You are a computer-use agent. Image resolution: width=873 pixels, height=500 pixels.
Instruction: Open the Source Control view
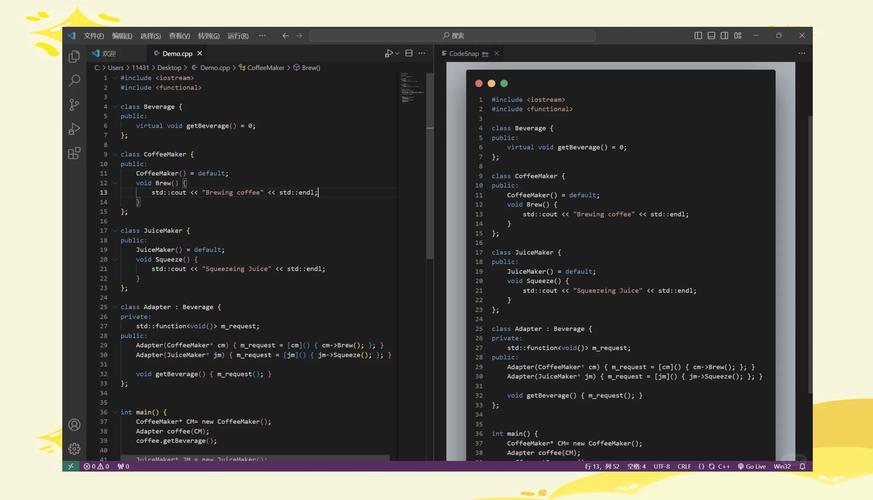click(74, 104)
